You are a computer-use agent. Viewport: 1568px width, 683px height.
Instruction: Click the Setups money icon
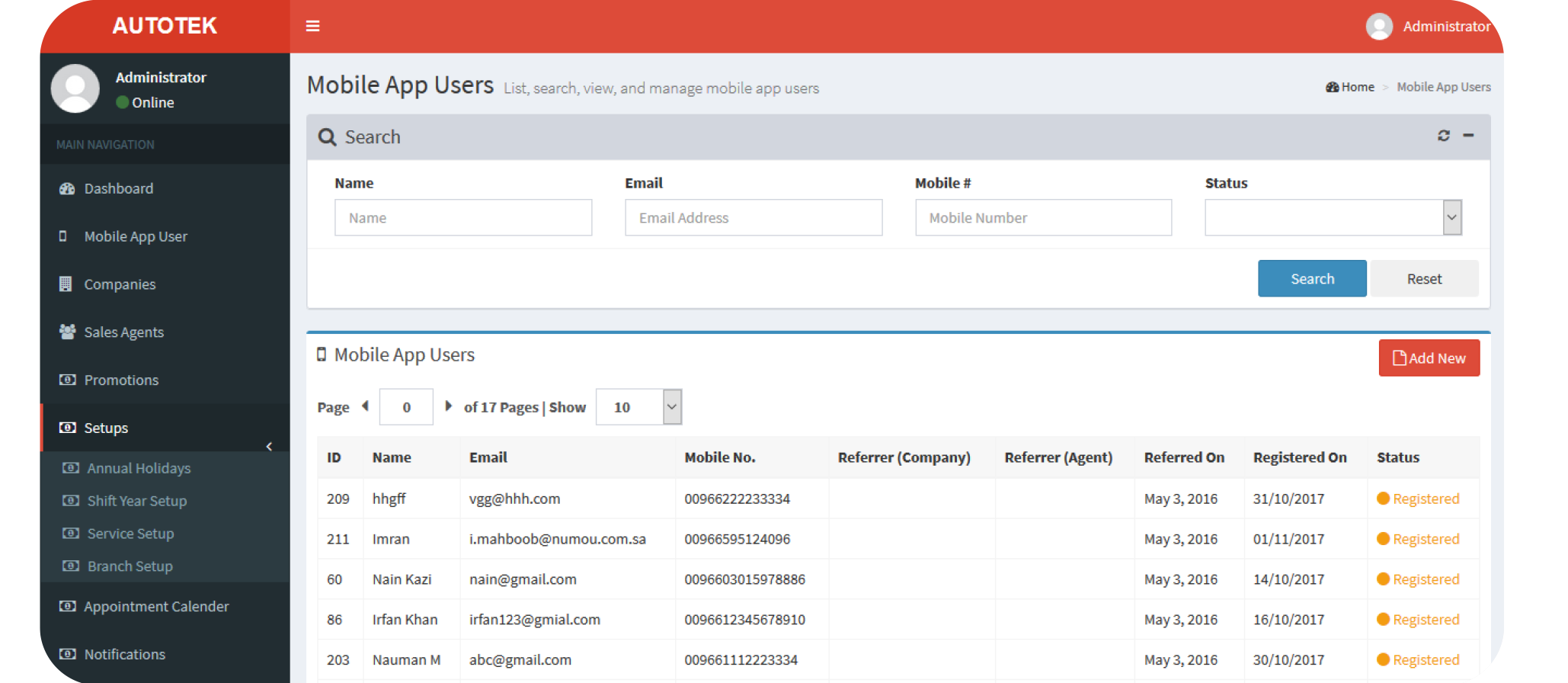tap(67, 428)
